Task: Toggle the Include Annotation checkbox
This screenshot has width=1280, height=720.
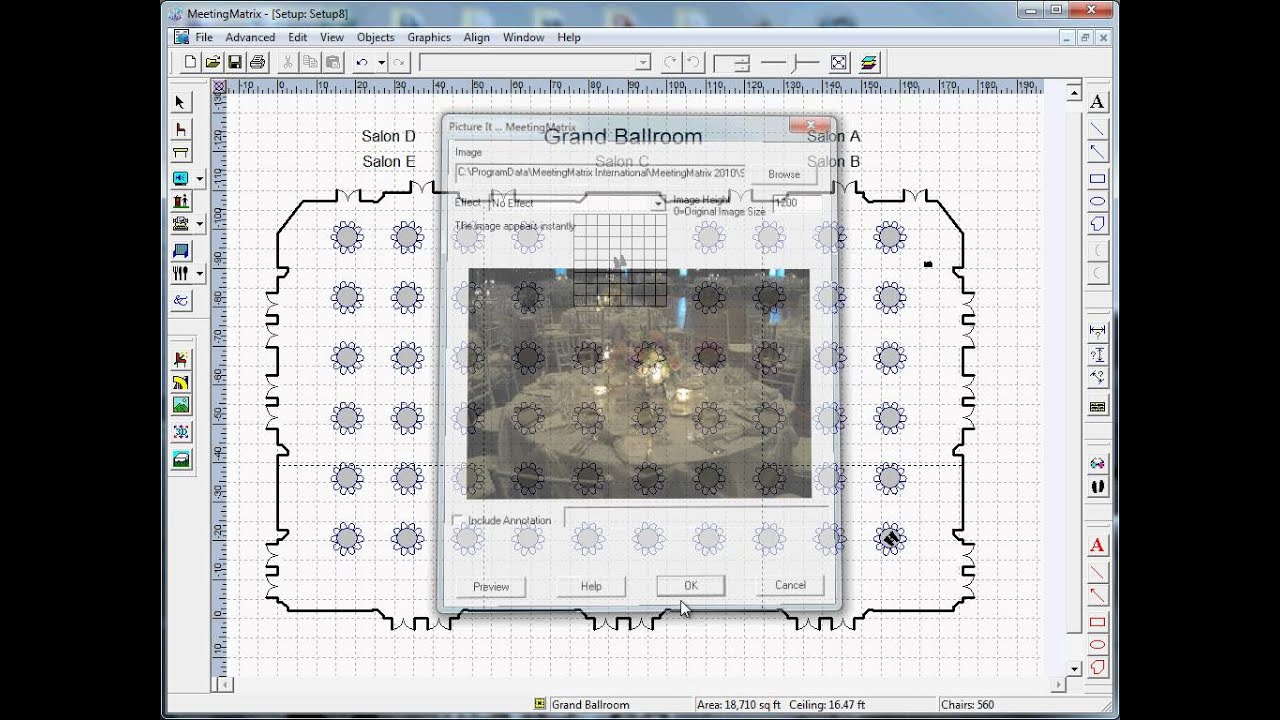Action: pyautogui.click(x=458, y=521)
